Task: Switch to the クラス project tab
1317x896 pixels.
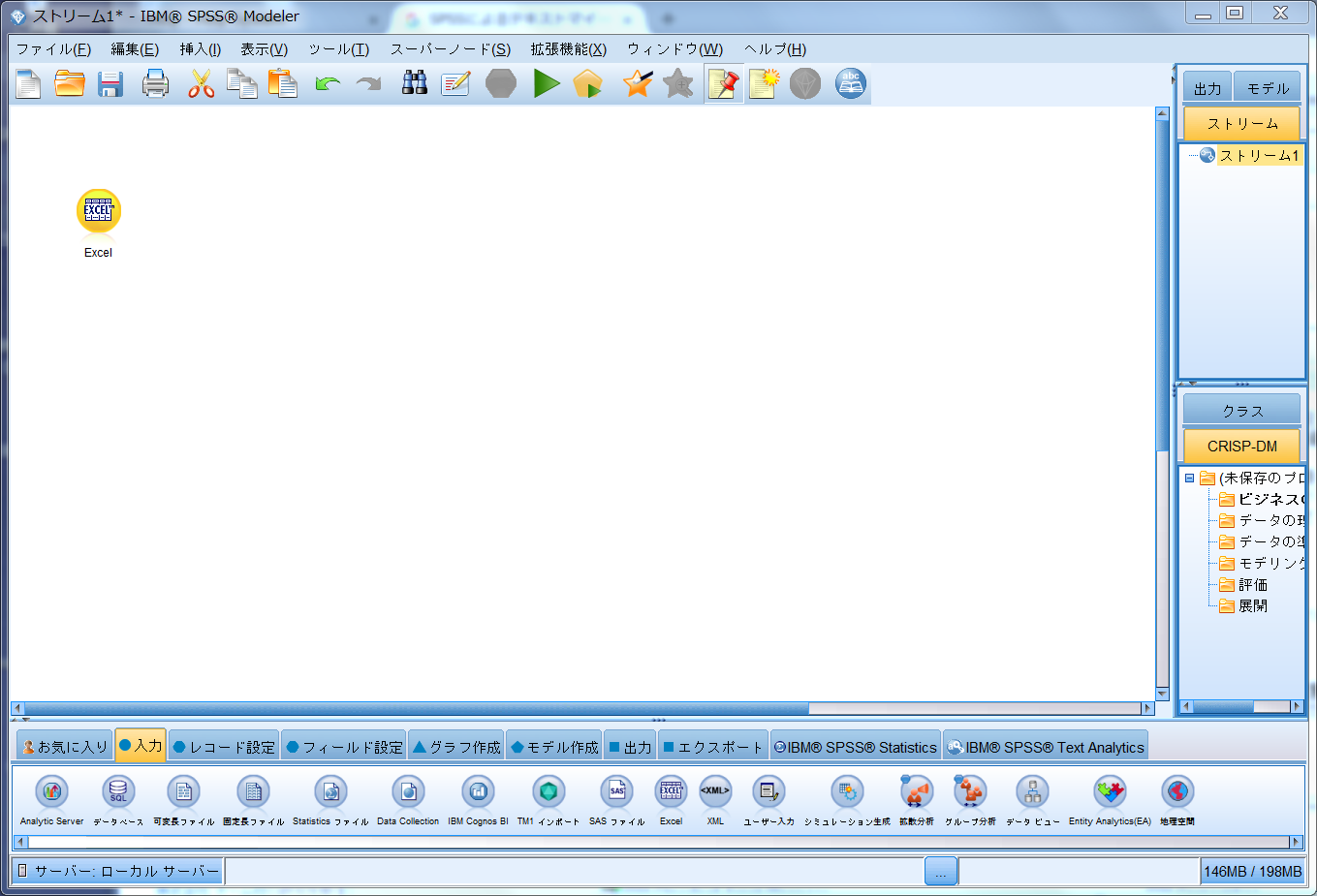Action: tap(1242, 411)
